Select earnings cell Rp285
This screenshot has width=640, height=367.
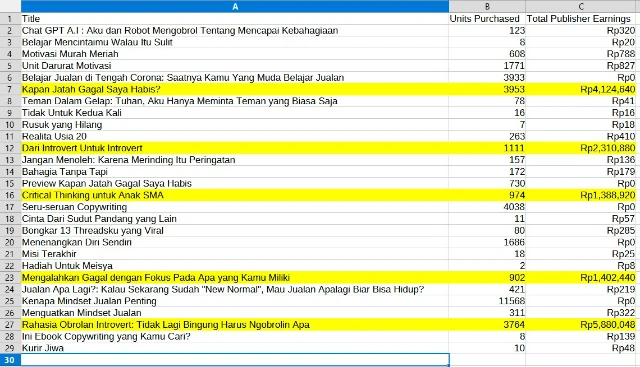tap(582, 231)
